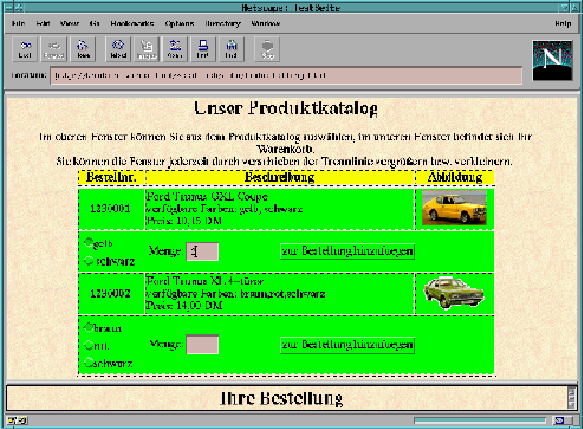Click the security key icon in status bar
The image size is (583, 429).
click(x=17, y=421)
